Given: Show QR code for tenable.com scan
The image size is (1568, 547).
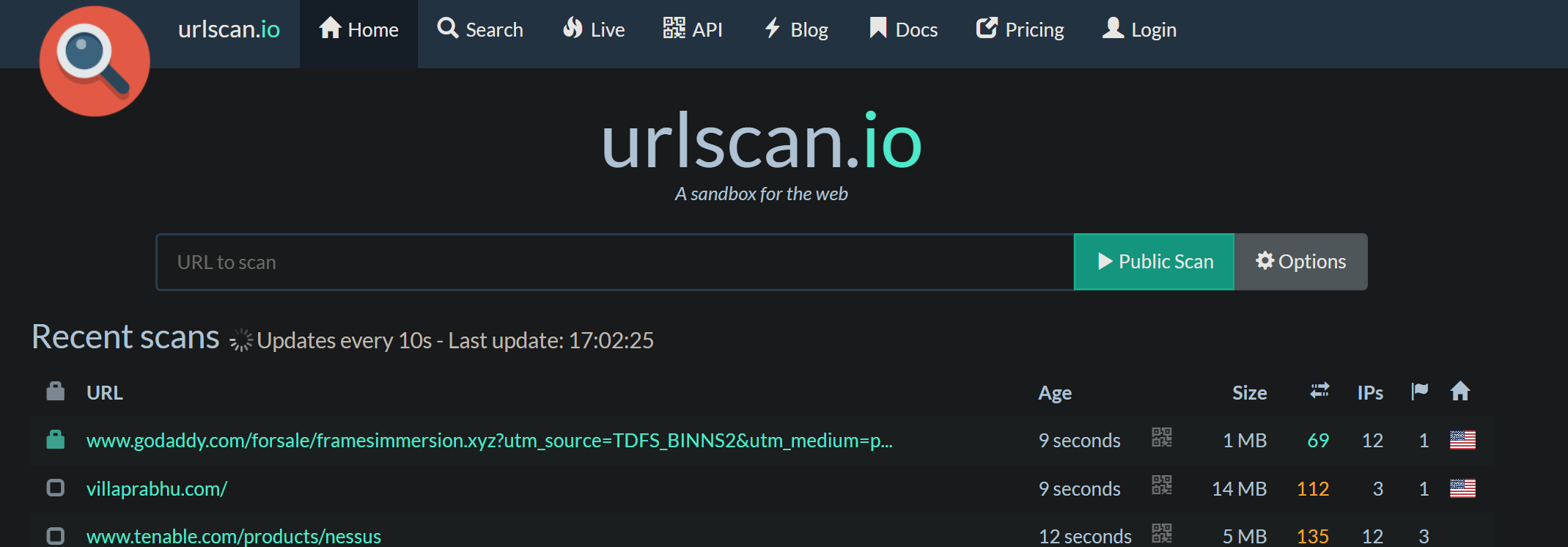Looking at the screenshot, I should coord(1161,533).
